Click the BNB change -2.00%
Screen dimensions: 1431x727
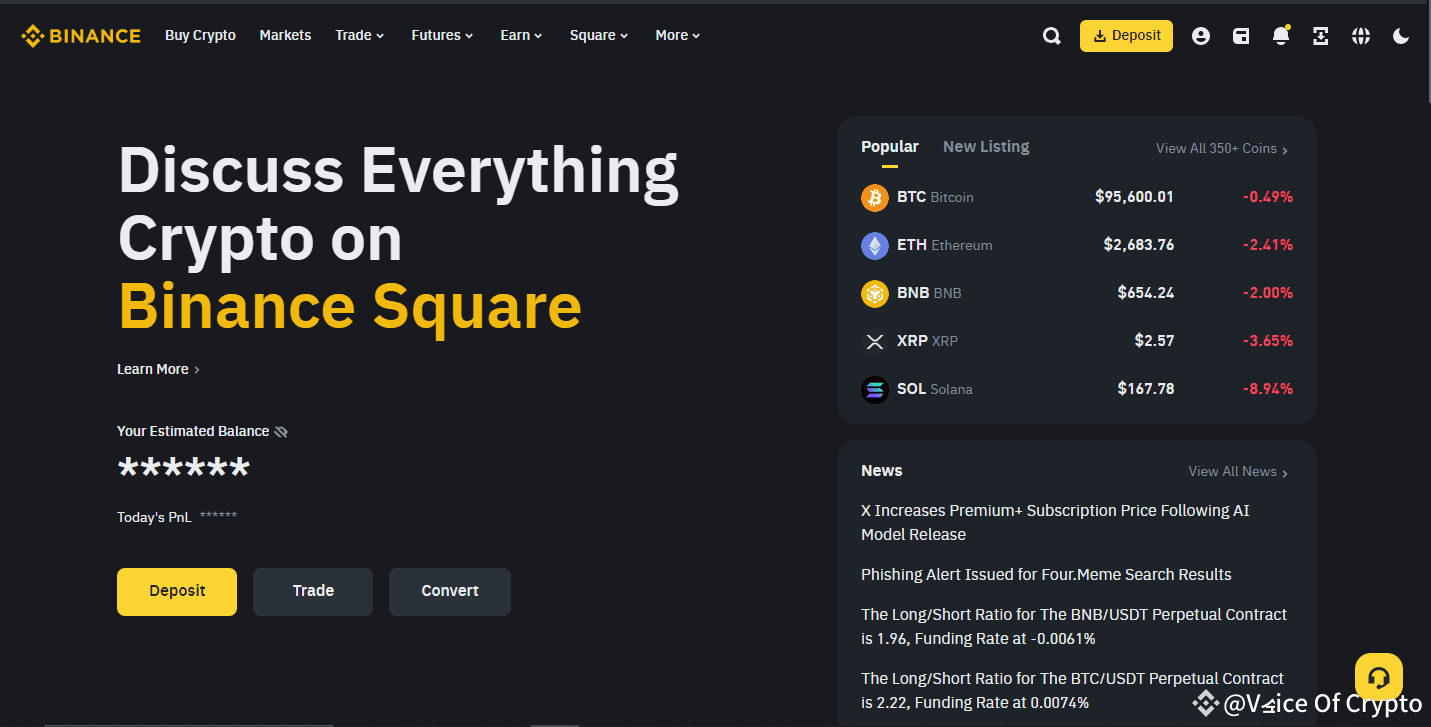pos(1268,293)
